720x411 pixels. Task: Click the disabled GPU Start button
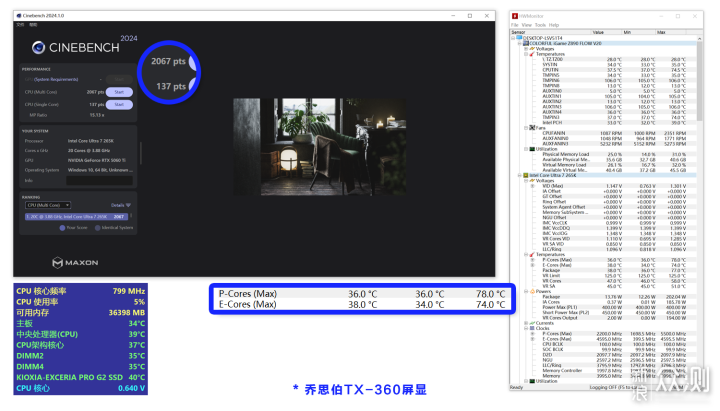pyautogui.click(x=119, y=79)
